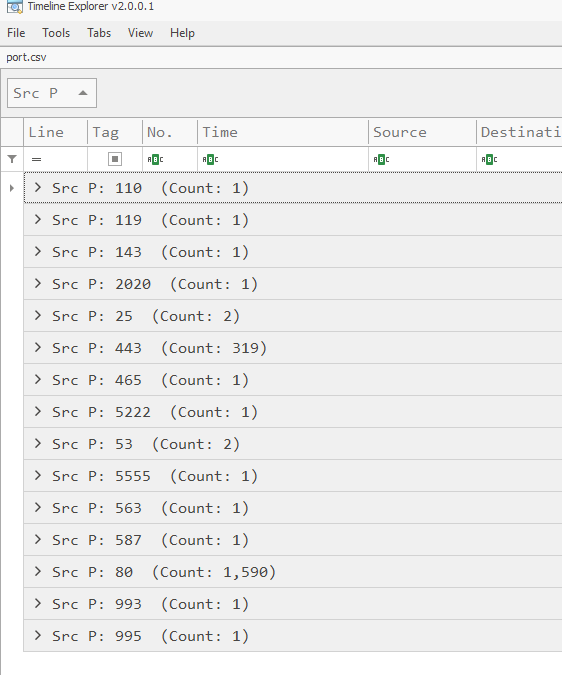This screenshot has height=675, width=562.
Task: Open the Tools menu
Action: coord(56,33)
